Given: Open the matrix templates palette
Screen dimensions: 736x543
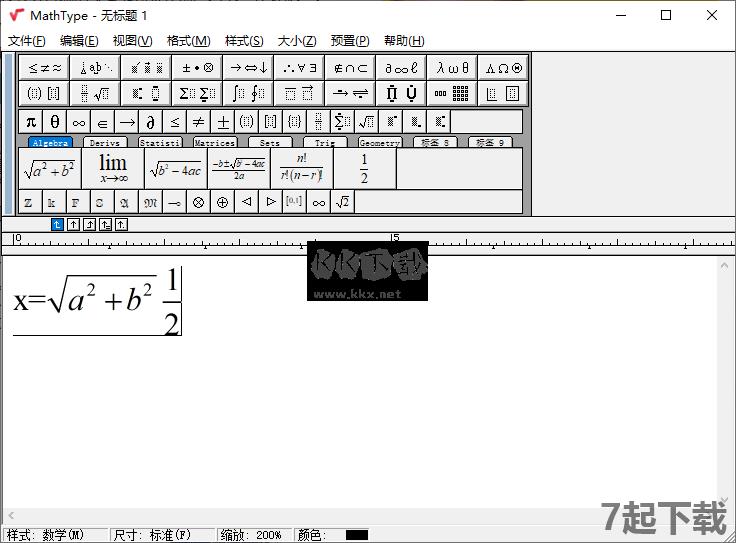Looking at the screenshot, I should (452, 93).
